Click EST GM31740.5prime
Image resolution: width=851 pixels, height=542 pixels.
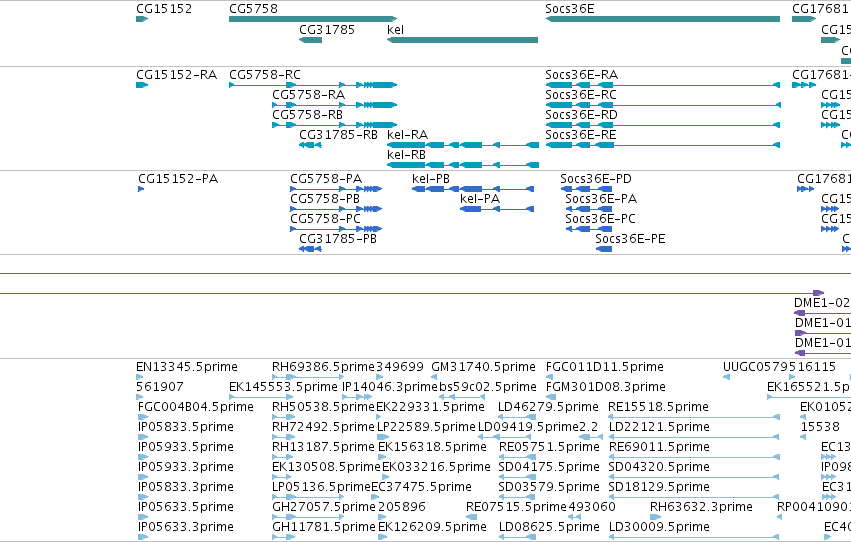[484, 367]
